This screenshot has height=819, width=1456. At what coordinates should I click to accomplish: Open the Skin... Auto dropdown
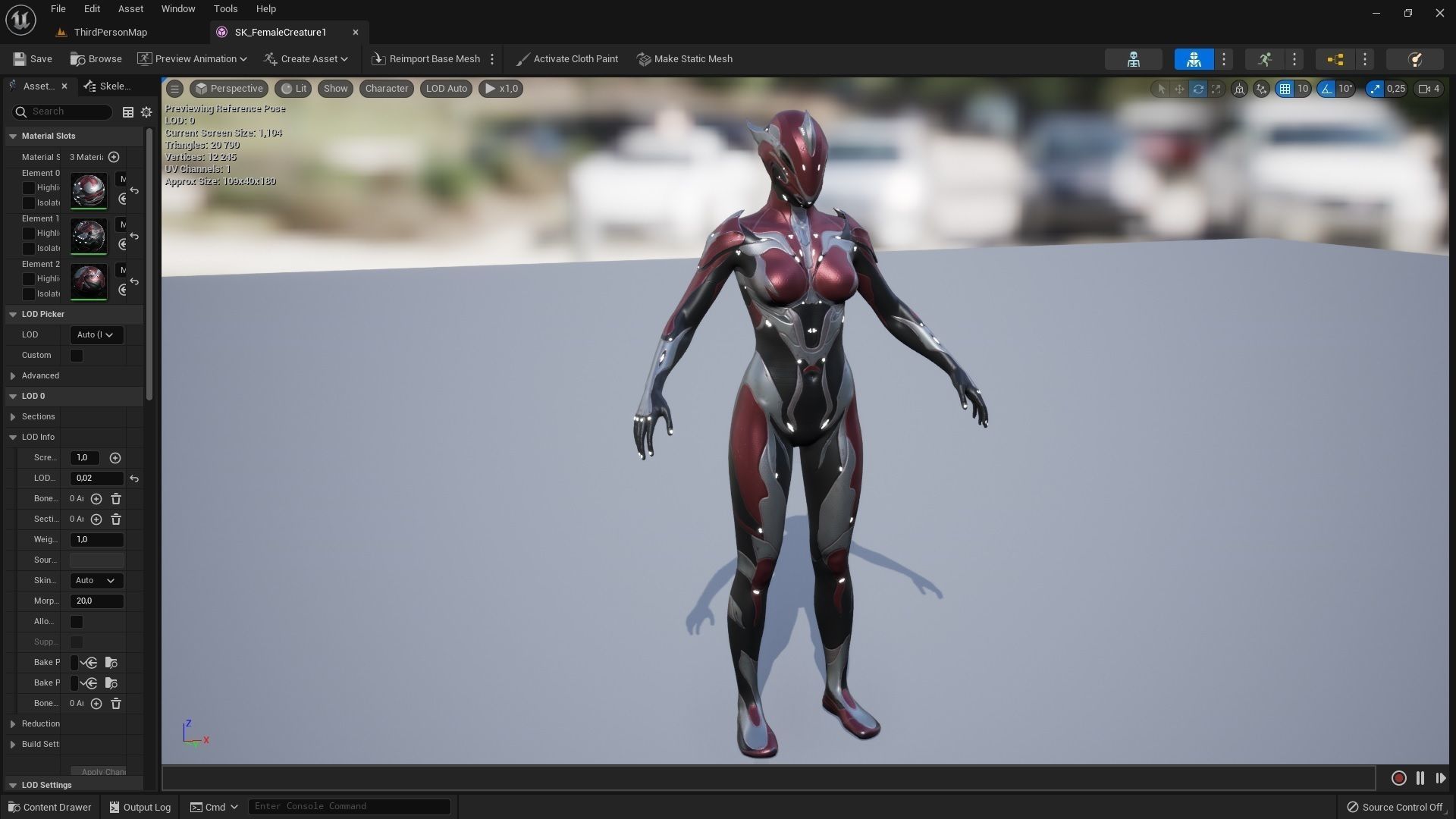click(x=96, y=581)
